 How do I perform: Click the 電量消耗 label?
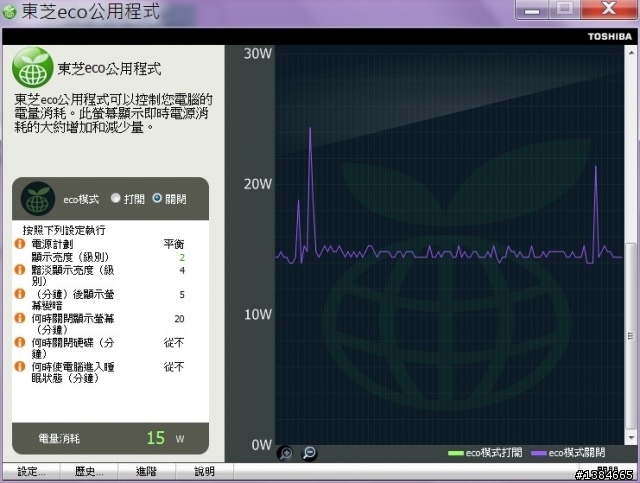59,438
